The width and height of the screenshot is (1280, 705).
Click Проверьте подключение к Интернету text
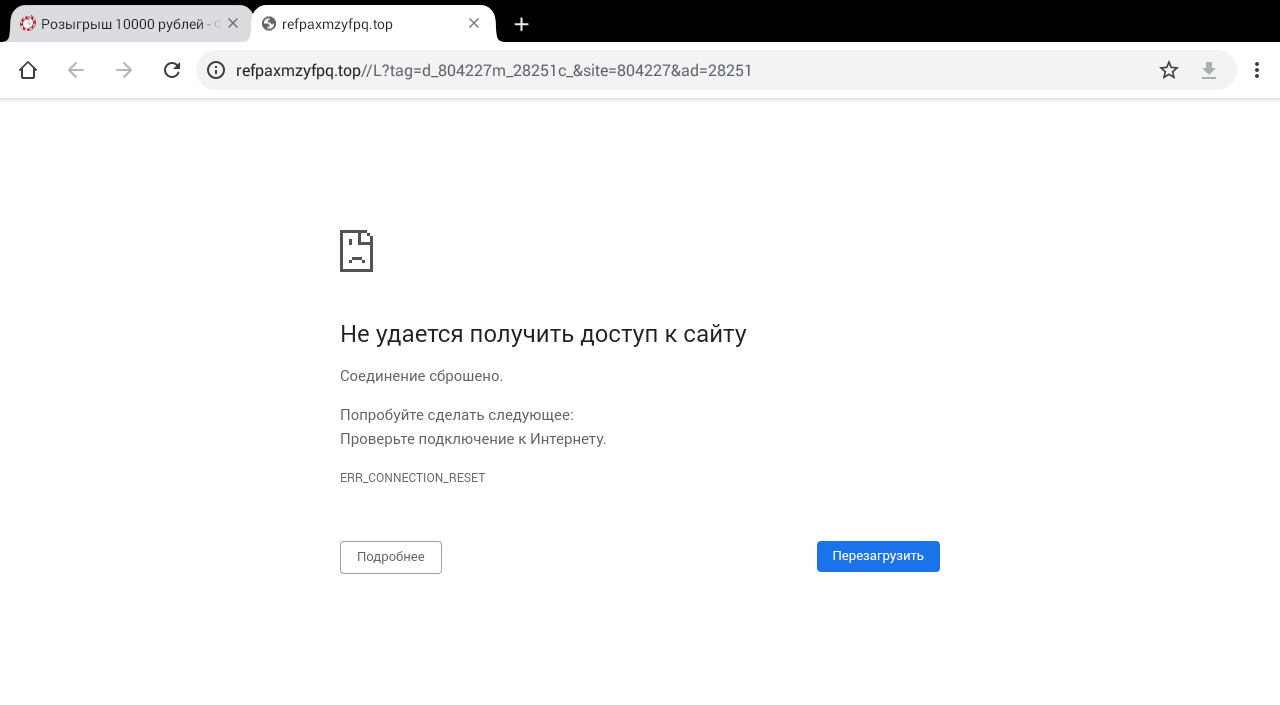473,439
